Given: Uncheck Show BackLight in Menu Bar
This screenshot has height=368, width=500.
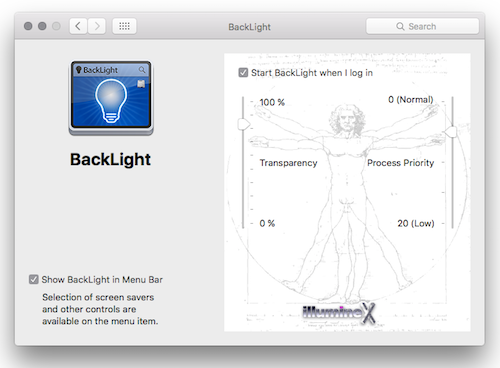Looking at the screenshot, I should tap(34, 279).
